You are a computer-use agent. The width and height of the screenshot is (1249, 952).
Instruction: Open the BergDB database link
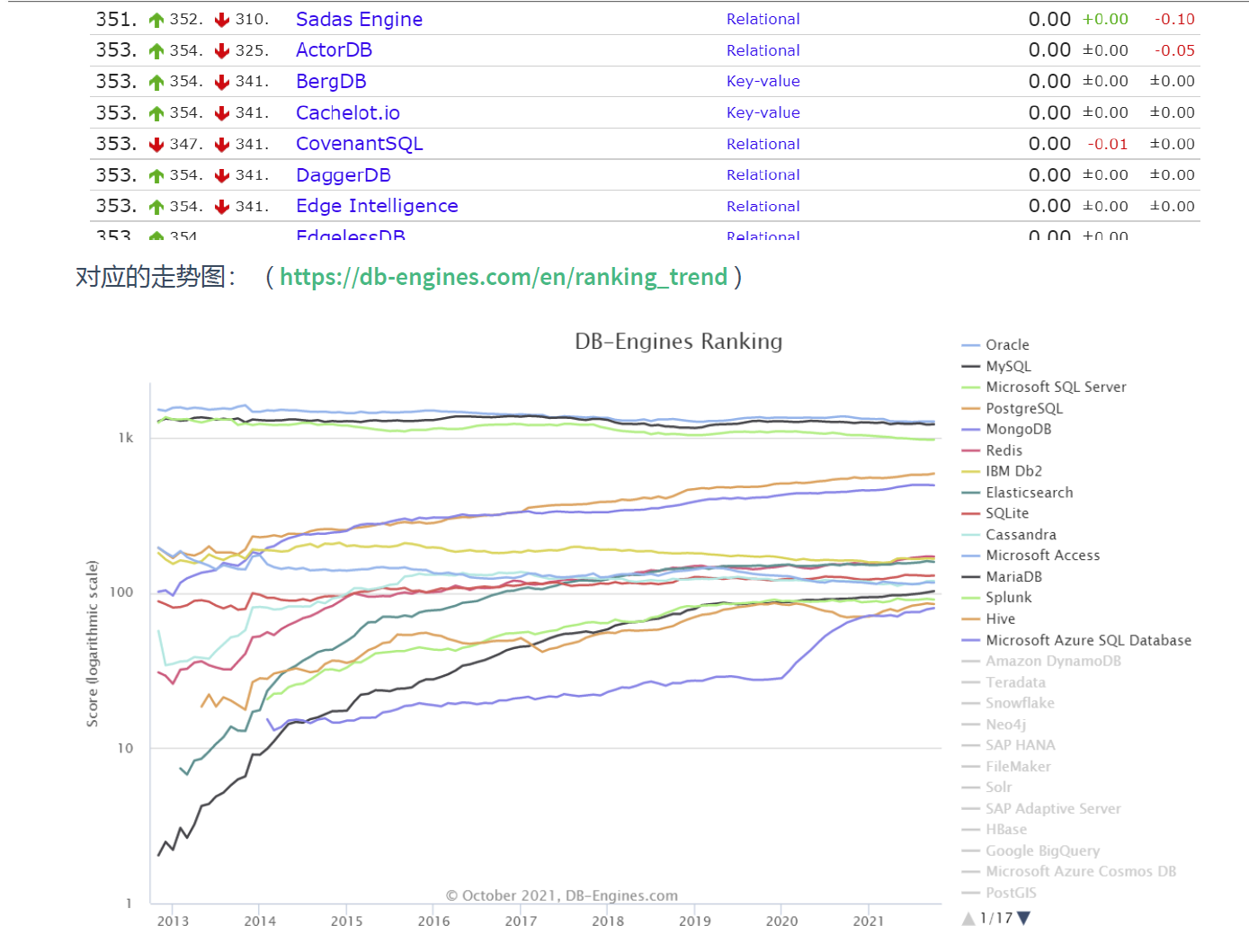tap(331, 81)
